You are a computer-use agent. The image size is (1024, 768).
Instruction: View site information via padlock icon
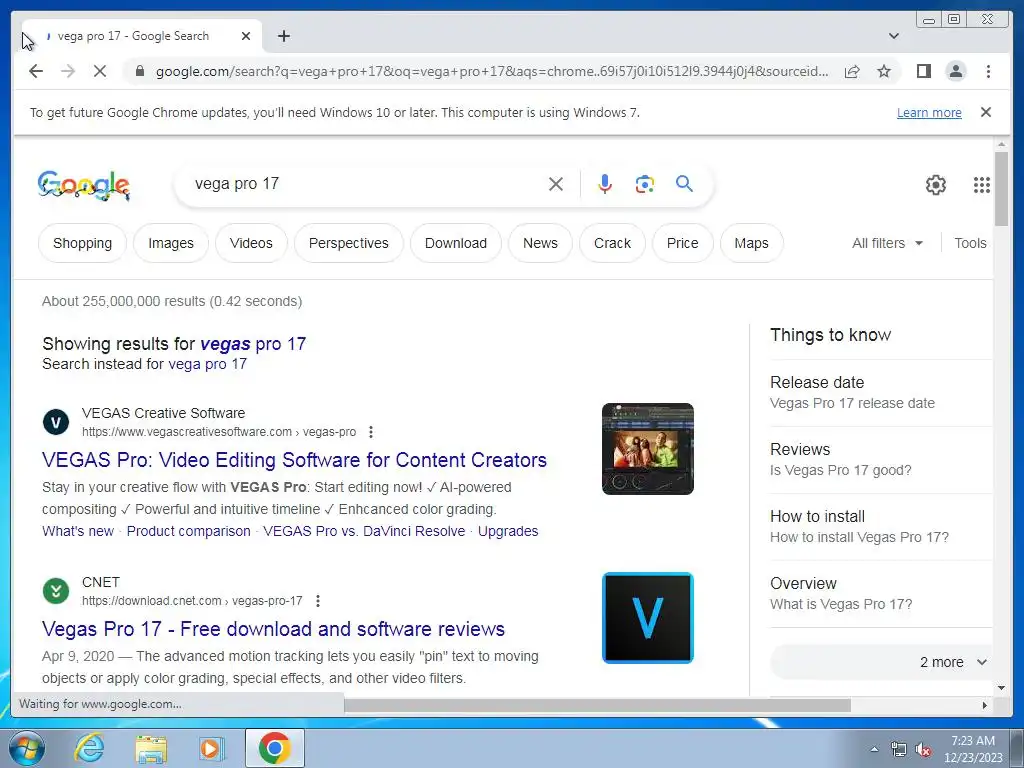(x=139, y=71)
